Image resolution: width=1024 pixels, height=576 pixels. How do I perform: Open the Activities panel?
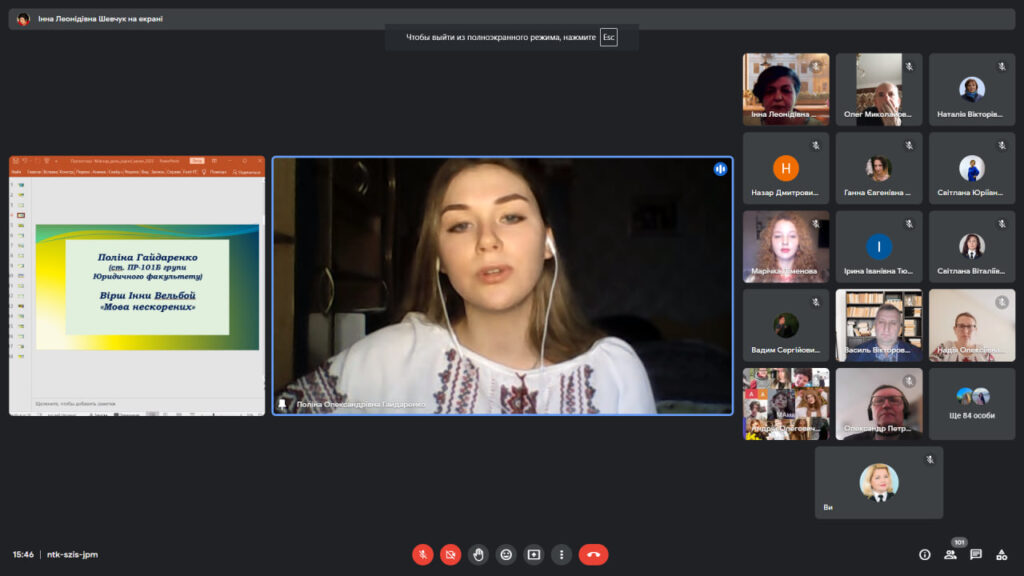click(1002, 554)
